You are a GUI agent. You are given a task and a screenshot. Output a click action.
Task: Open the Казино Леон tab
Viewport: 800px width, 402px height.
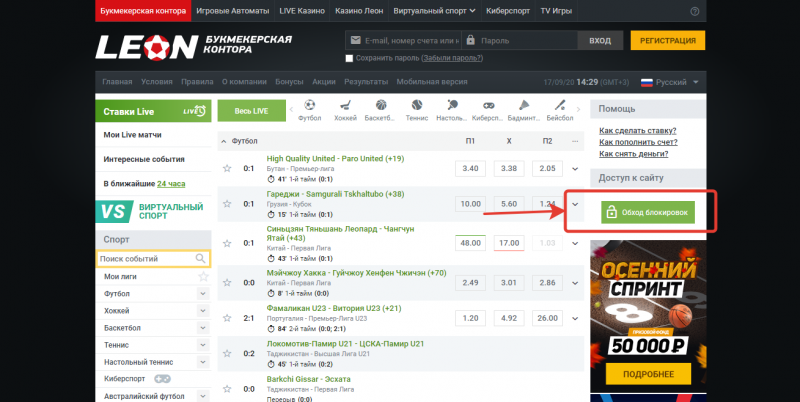359,11
